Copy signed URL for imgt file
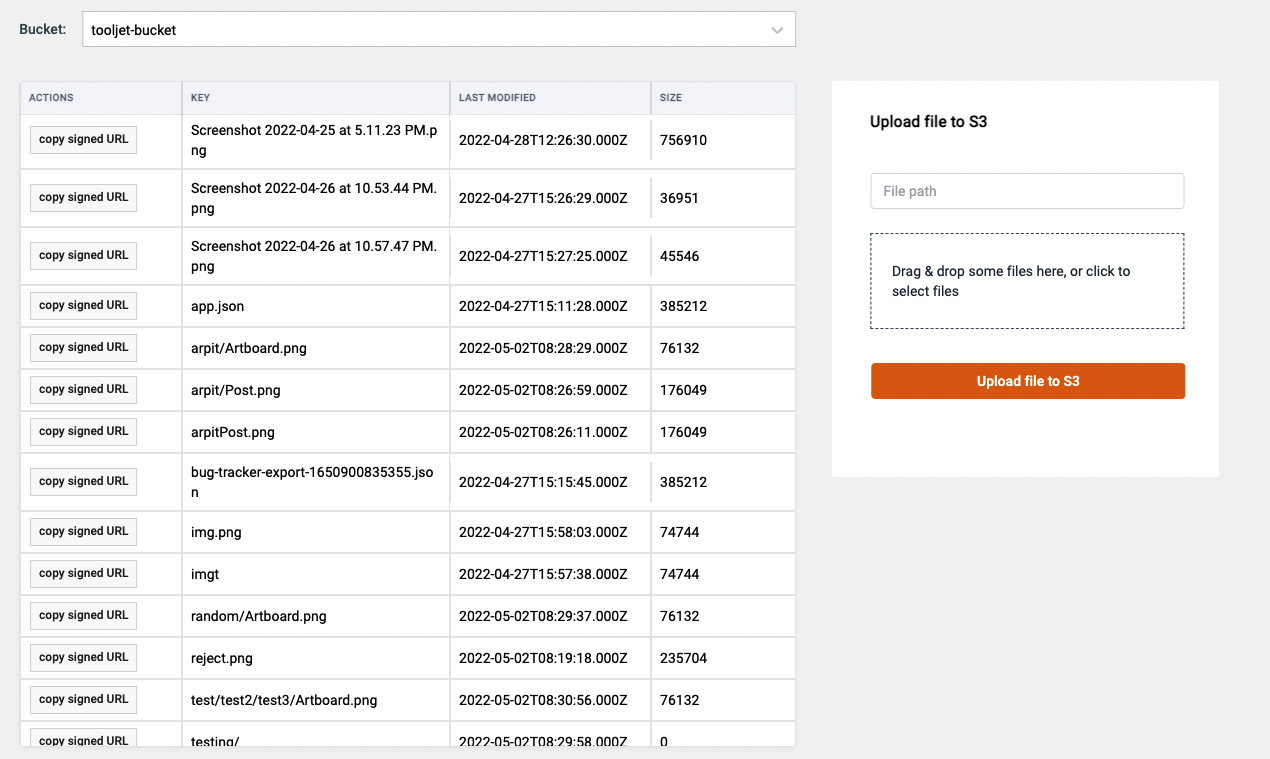Viewport: 1270px width, 759px height. tap(83, 574)
